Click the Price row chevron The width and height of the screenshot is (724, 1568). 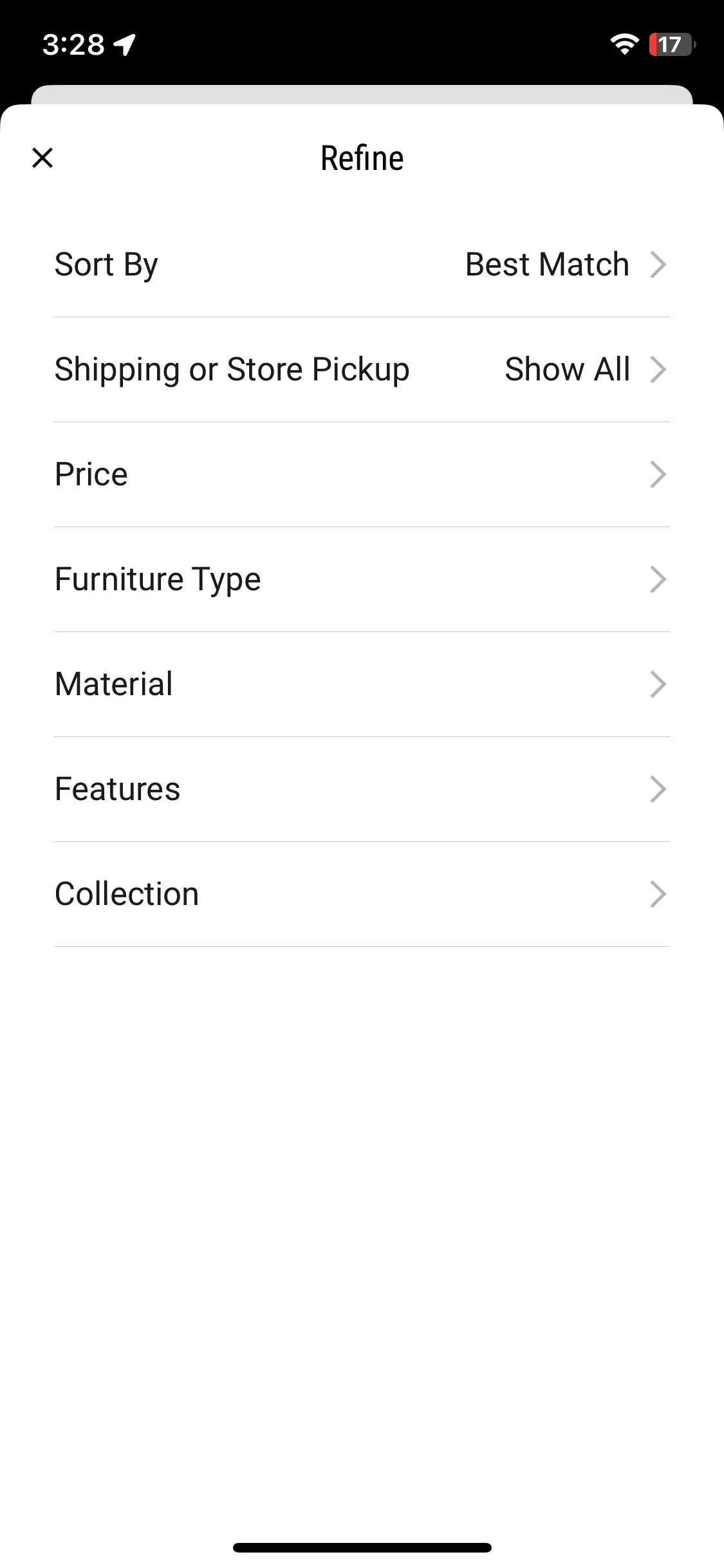coord(658,474)
